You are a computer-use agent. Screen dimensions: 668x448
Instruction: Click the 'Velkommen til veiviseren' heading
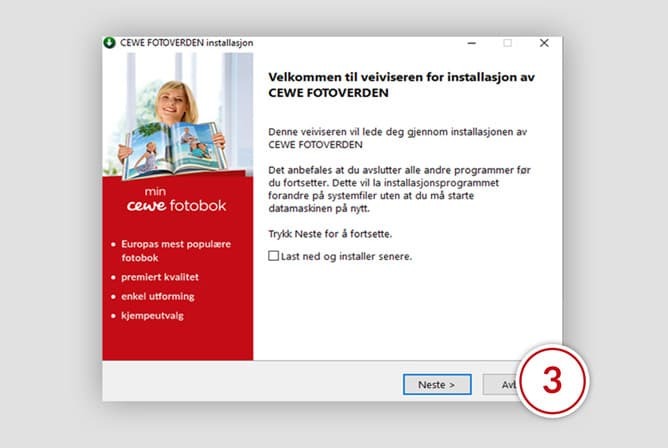click(401, 85)
